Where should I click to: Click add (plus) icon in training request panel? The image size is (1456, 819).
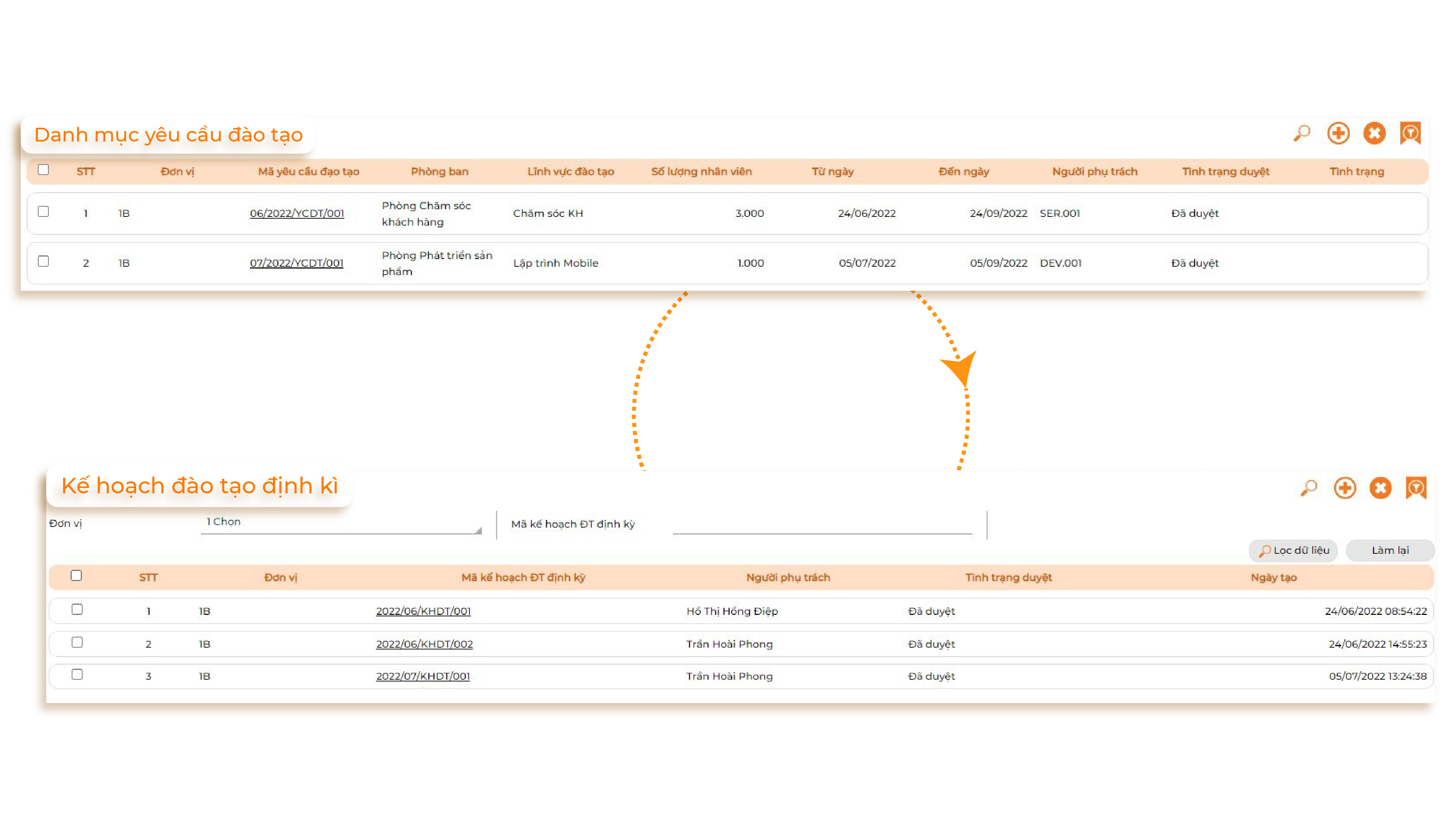1338,134
